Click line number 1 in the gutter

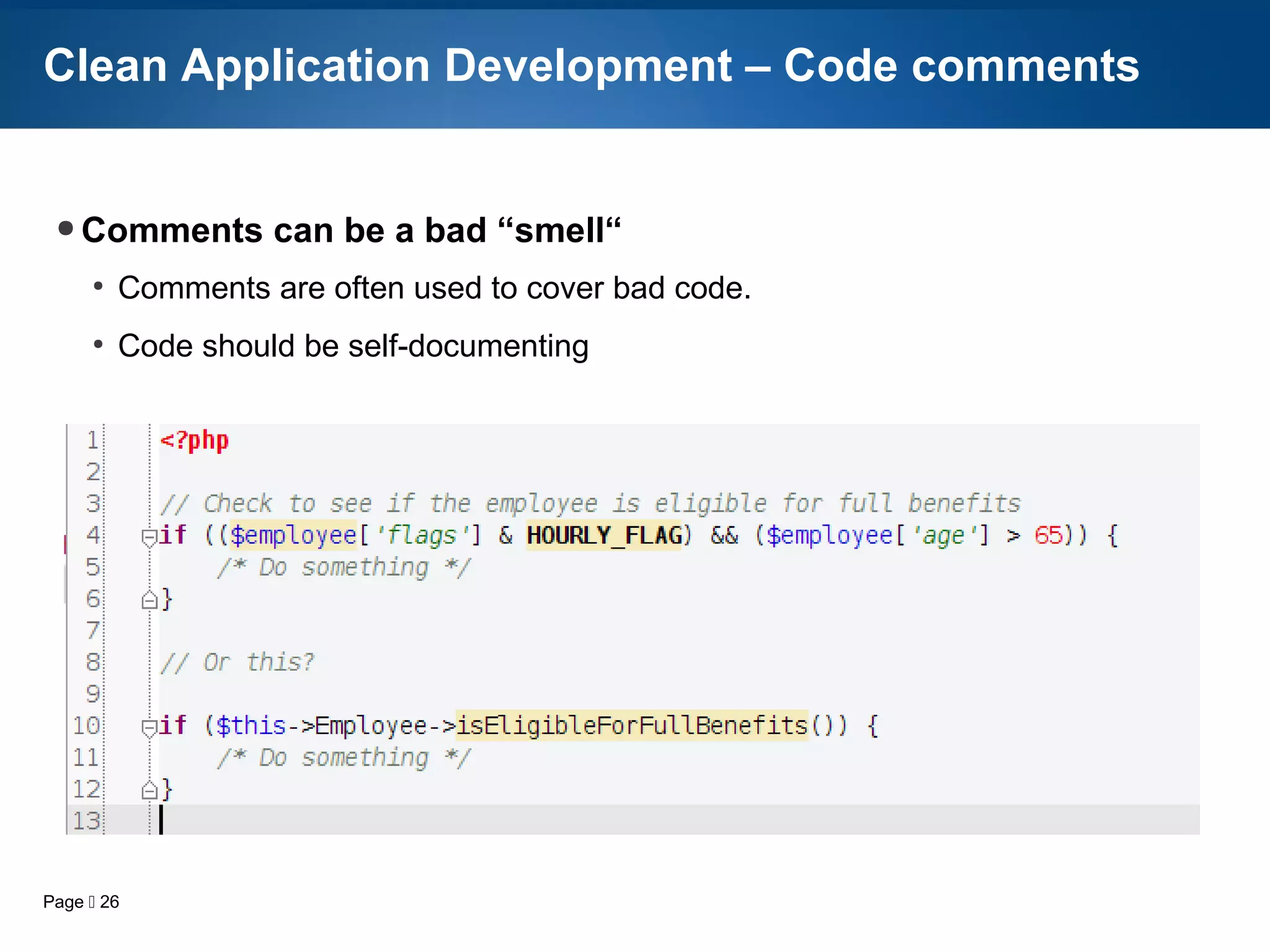point(92,441)
